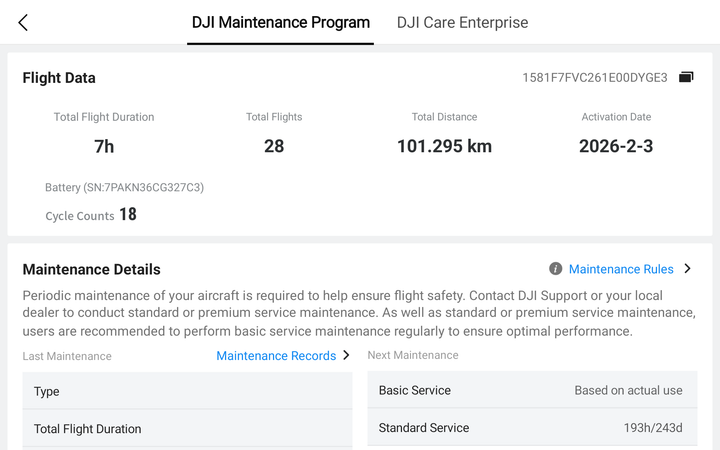
Task: Select Total Flight Duration row in Last Maintenance
Action: pos(187,428)
